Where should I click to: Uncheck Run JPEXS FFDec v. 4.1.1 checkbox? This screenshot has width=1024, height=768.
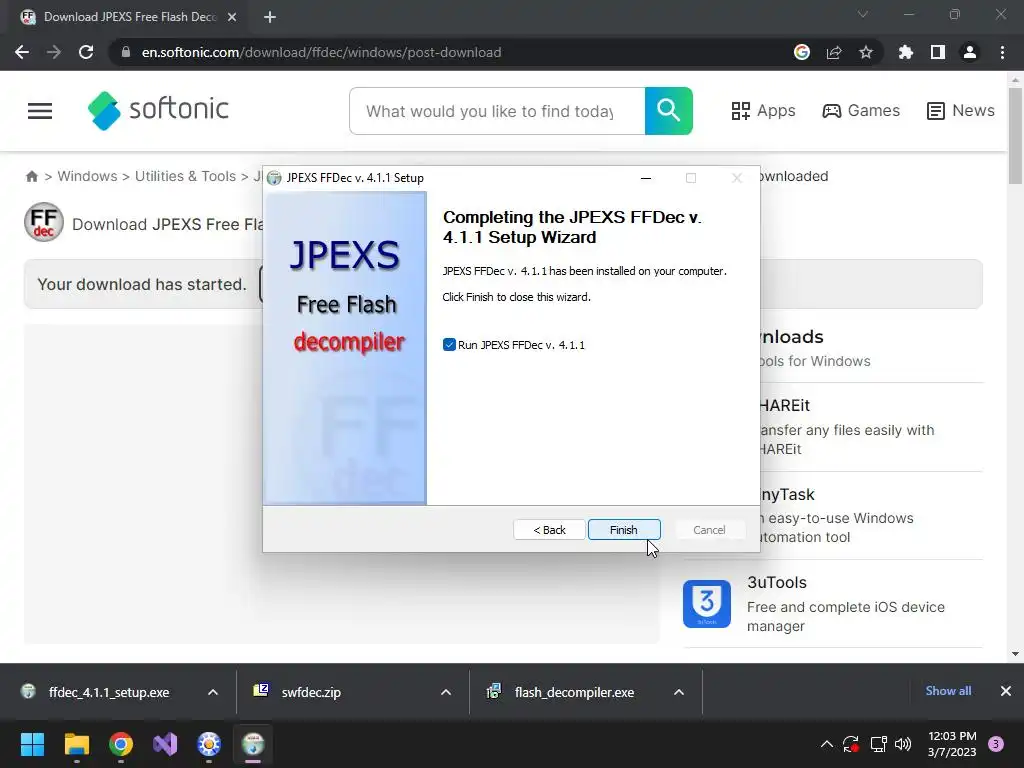449,345
